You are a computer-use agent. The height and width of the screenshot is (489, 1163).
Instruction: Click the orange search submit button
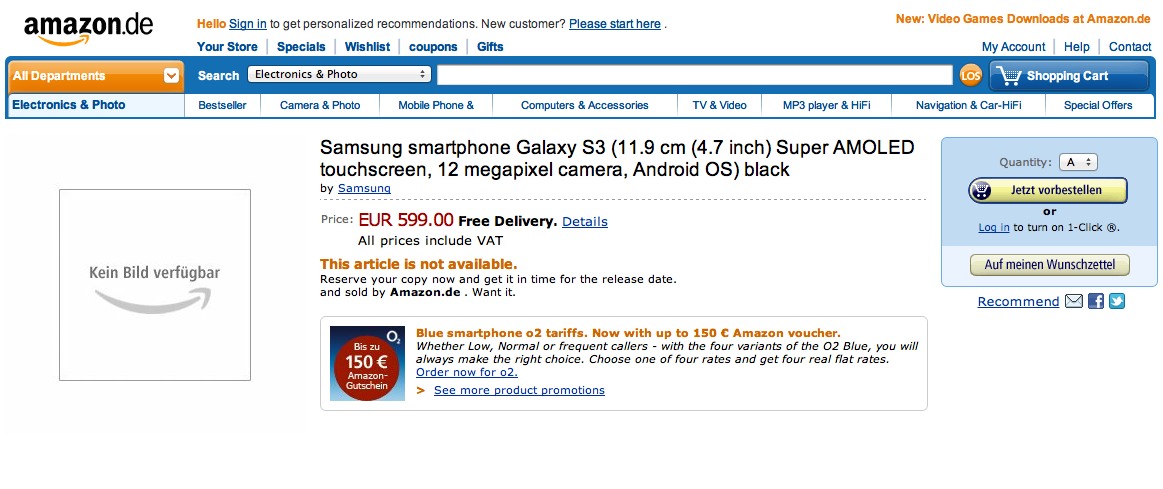970,75
